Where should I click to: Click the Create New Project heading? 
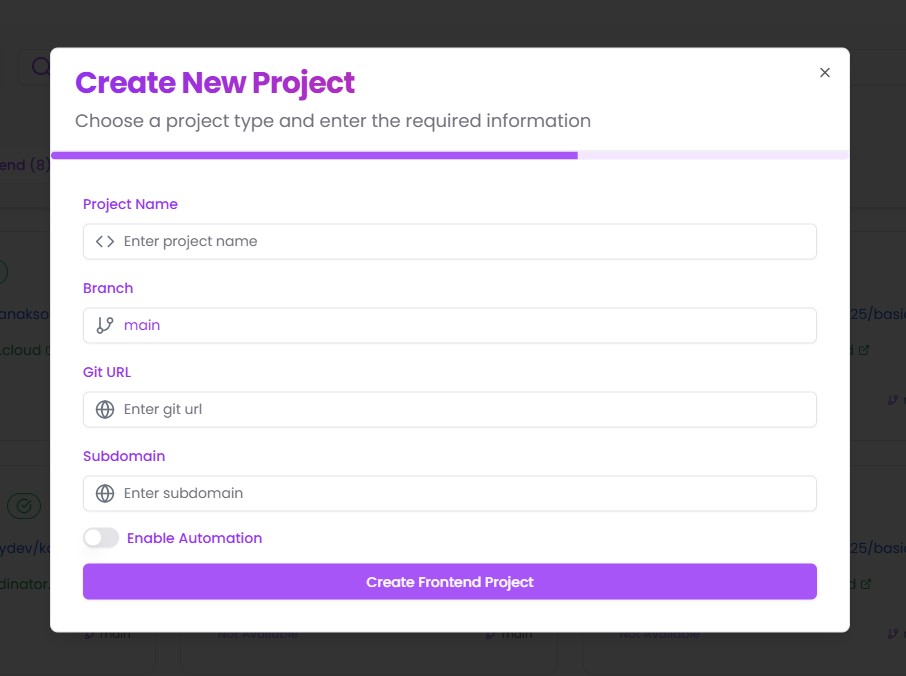point(215,83)
